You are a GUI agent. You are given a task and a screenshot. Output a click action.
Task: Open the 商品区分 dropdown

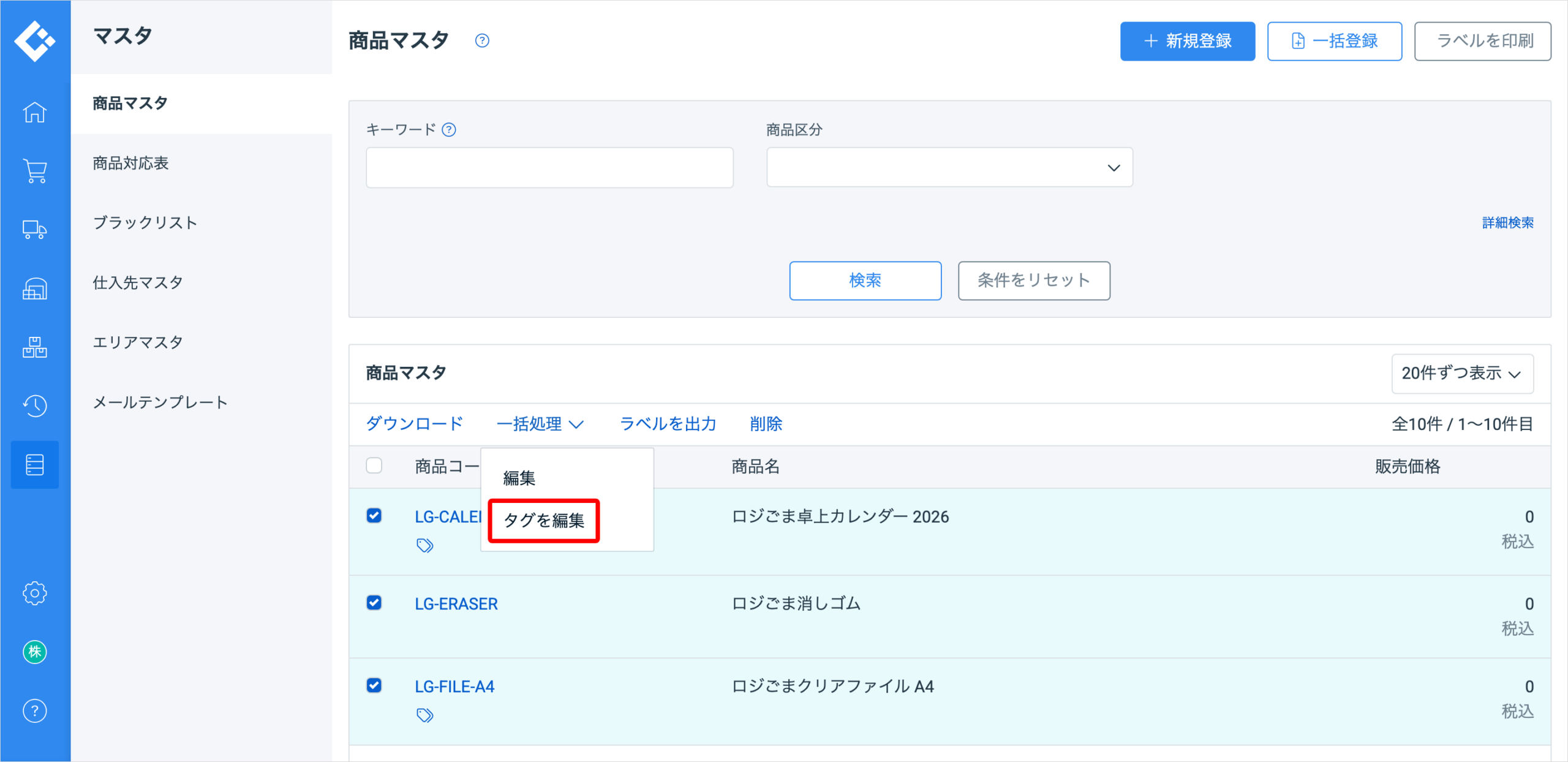[949, 167]
